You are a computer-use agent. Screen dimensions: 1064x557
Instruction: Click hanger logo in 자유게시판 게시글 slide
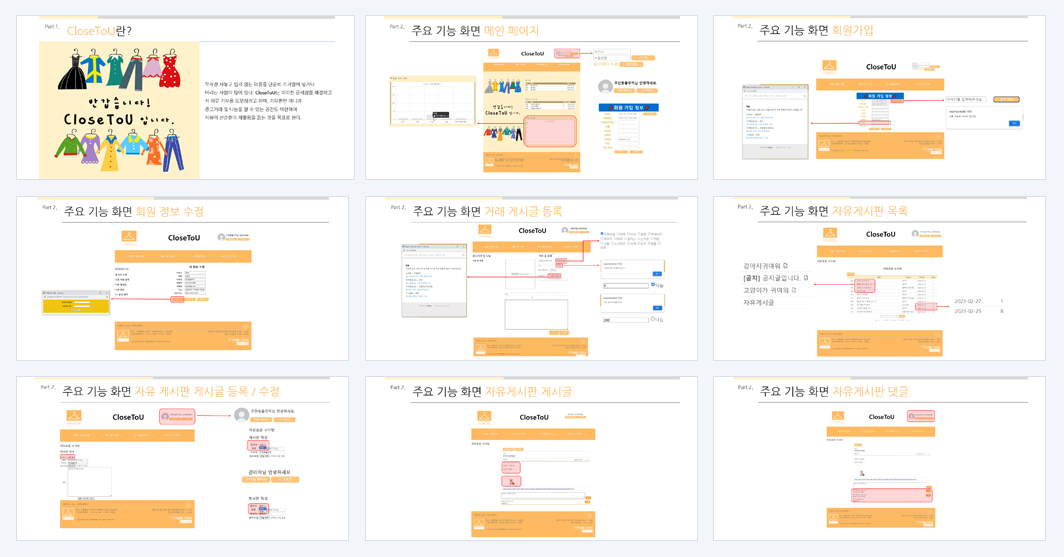[x=482, y=417]
